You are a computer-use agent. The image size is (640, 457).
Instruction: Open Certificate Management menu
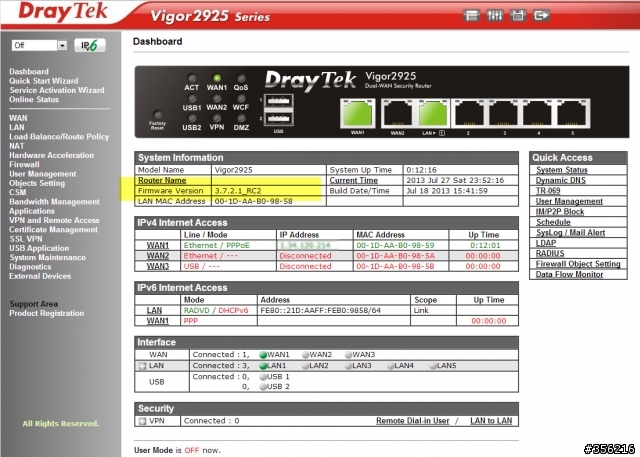pyautogui.click(x=53, y=230)
